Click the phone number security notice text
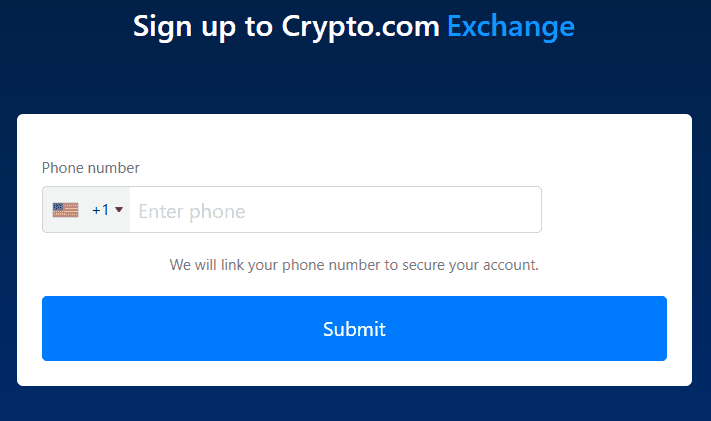This screenshot has width=711, height=421. (x=354, y=265)
